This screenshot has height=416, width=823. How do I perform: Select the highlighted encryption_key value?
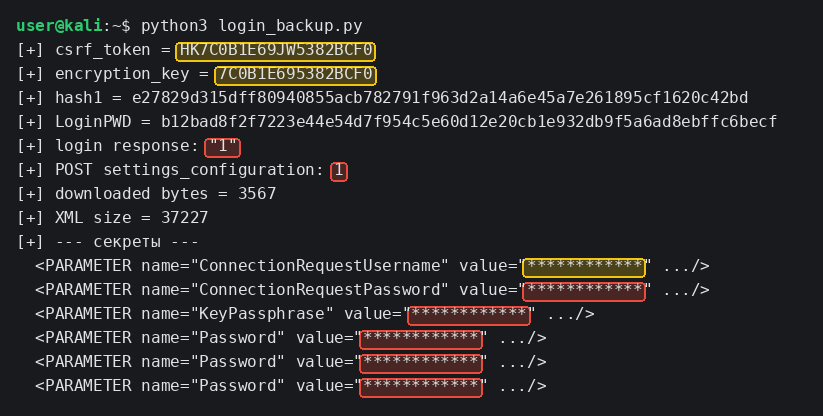(296, 74)
